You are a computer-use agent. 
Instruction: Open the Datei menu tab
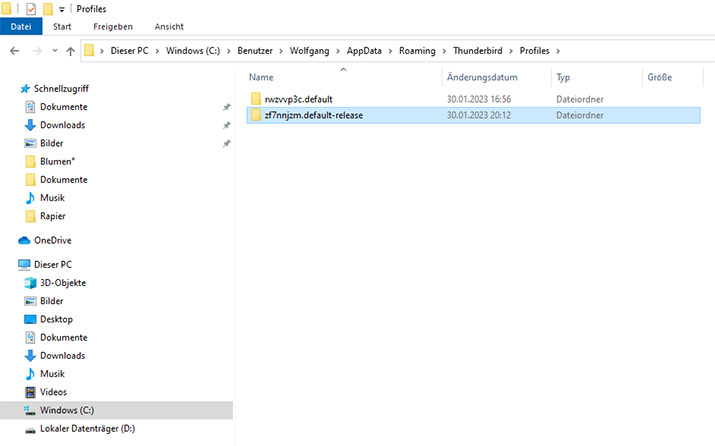tap(21, 26)
